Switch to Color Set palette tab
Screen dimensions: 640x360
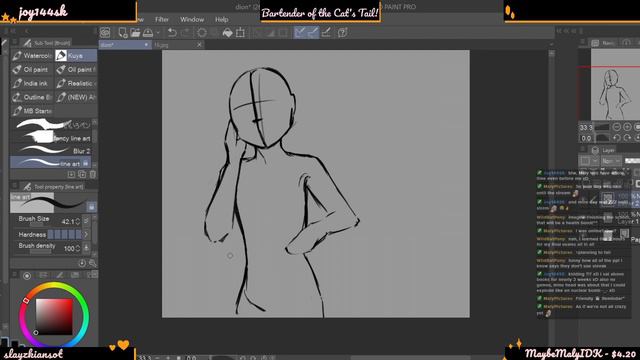[x=75, y=276]
